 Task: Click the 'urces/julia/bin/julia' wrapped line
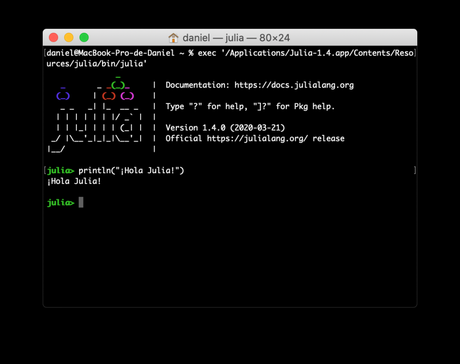[97, 64]
